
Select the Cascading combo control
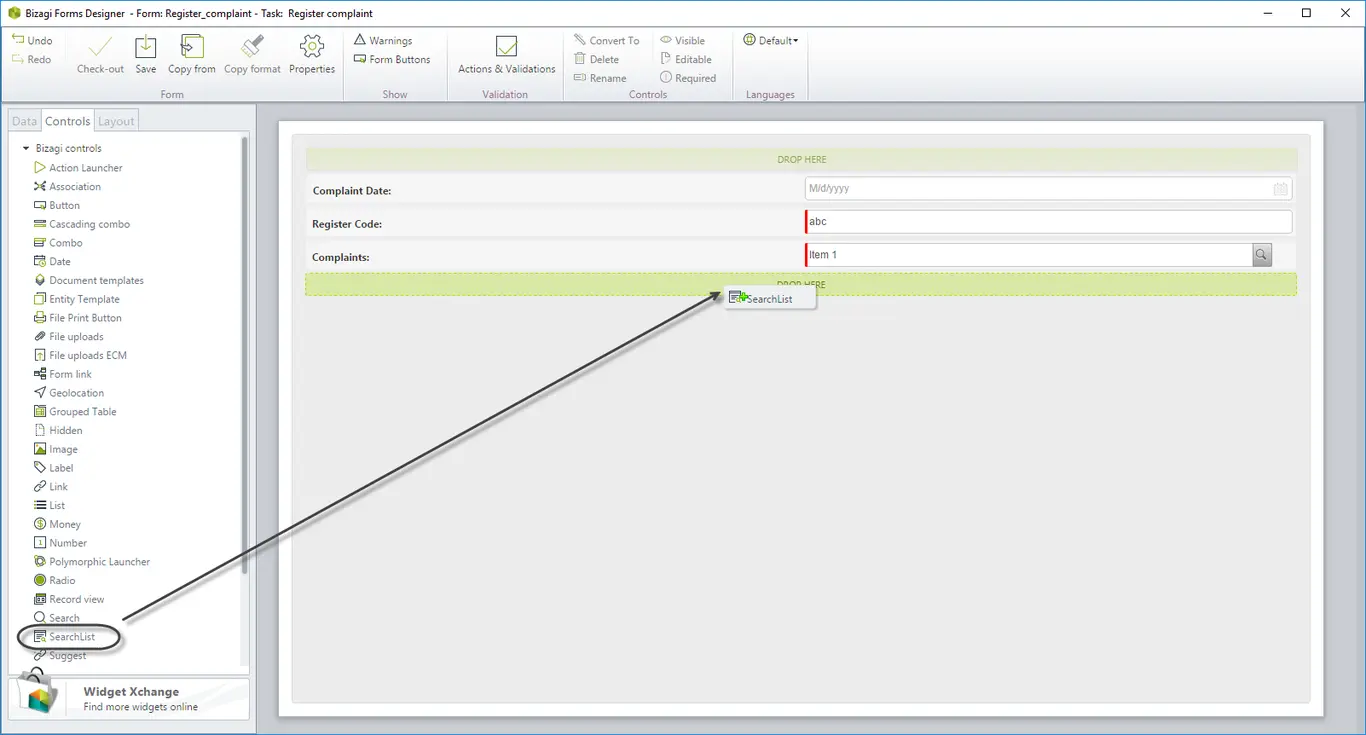click(82, 224)
